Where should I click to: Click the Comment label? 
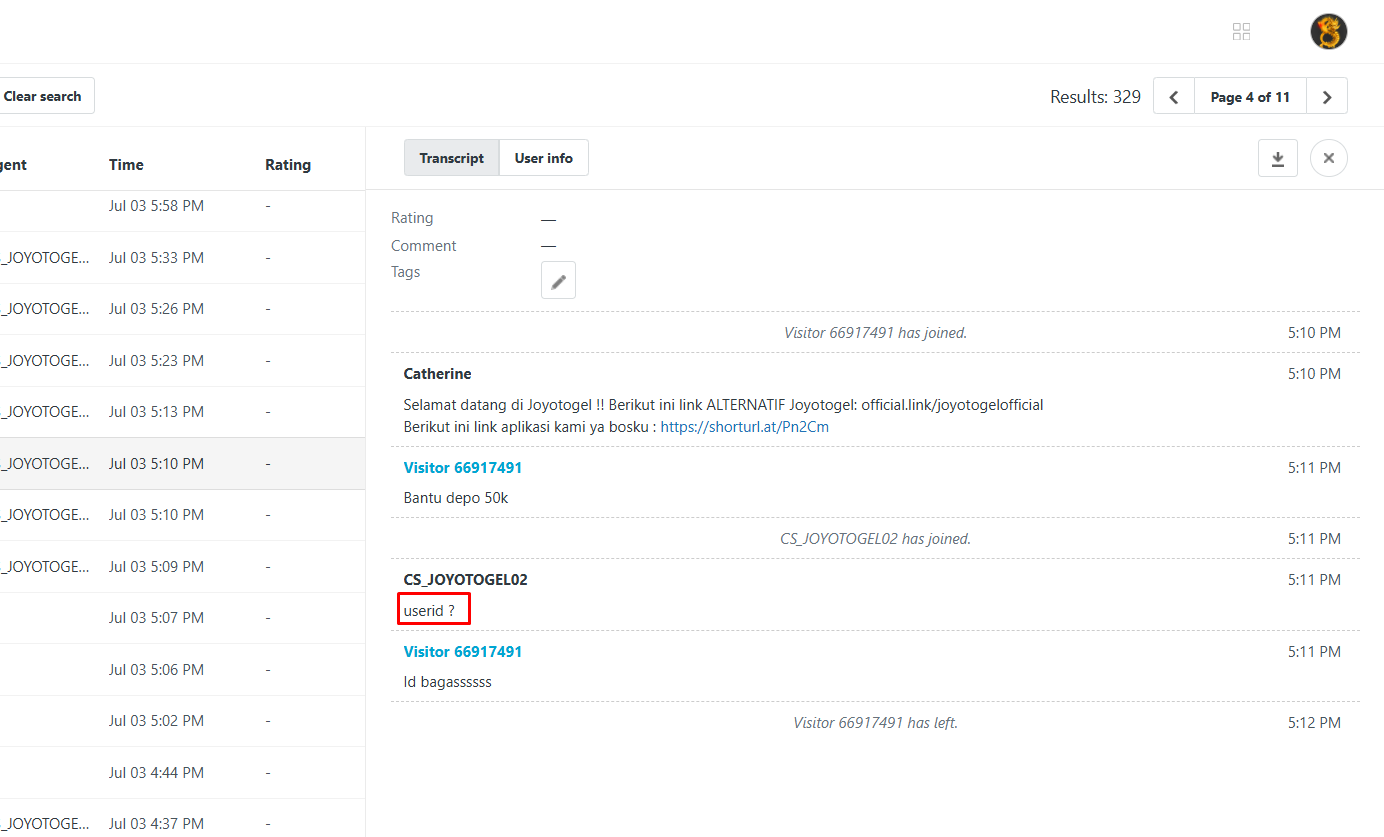click(x=424, y=246)
